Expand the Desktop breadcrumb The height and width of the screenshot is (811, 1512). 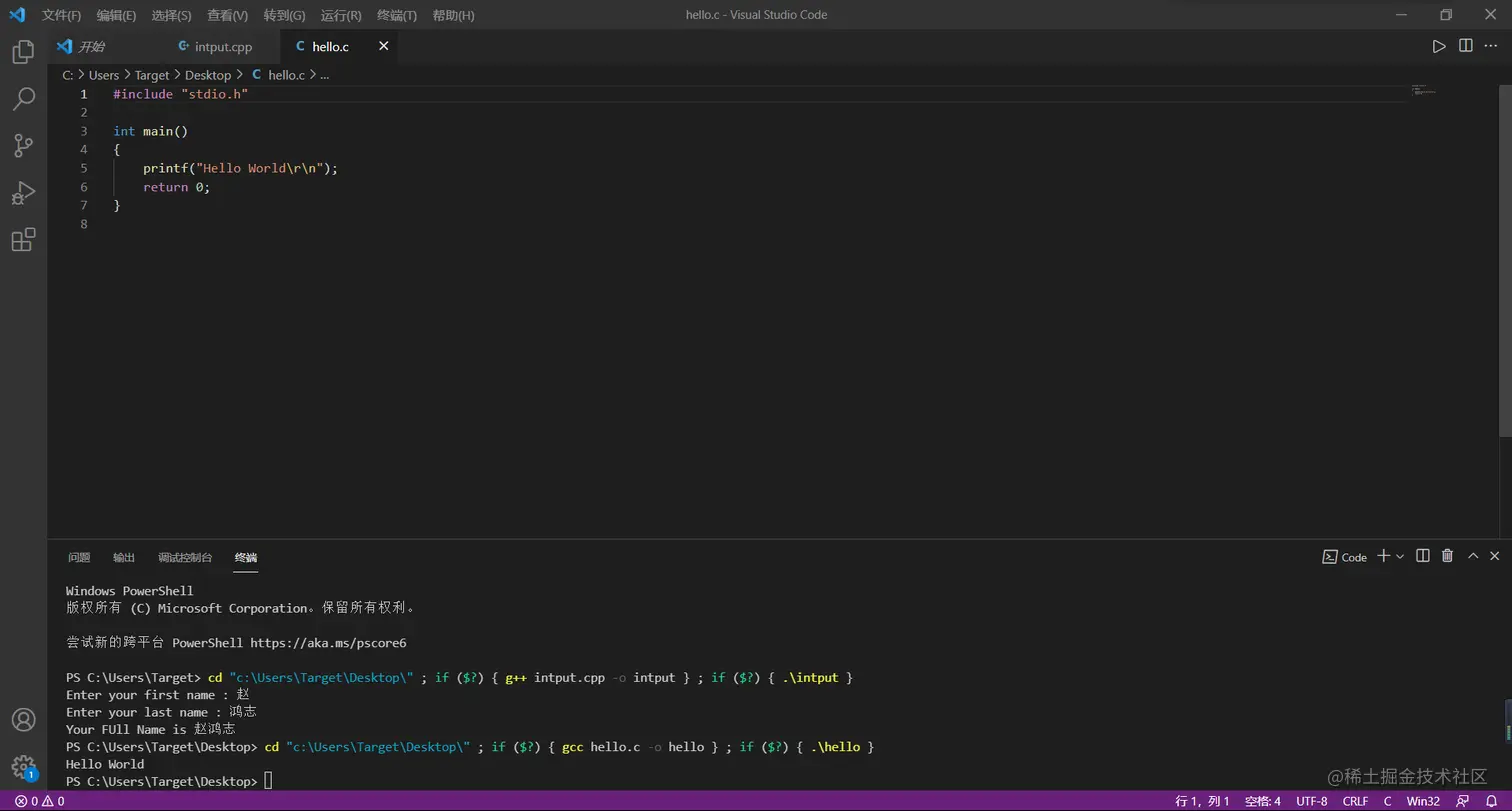[208, 75]
